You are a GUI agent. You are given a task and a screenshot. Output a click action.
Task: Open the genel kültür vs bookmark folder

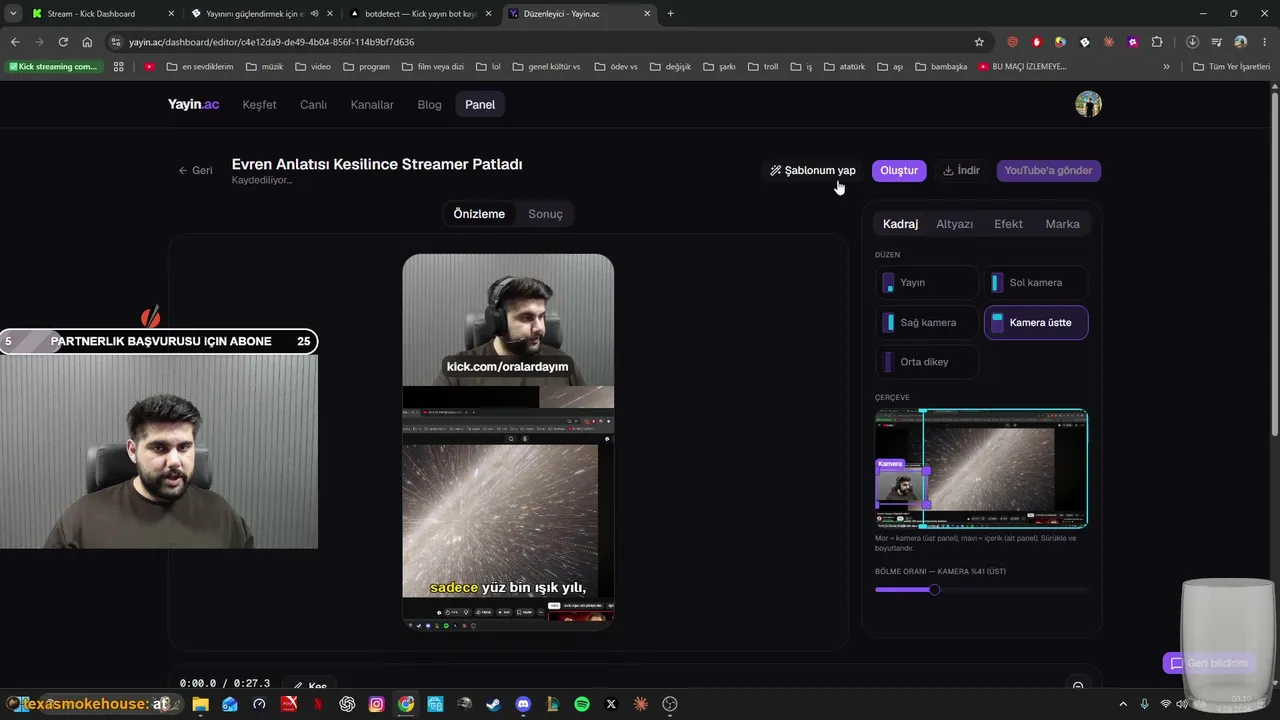click(546, 67)
